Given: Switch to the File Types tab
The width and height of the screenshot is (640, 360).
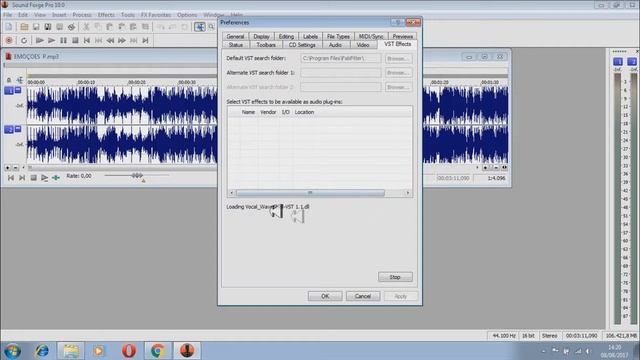Looking at the screenshot, I should point(338,36).
